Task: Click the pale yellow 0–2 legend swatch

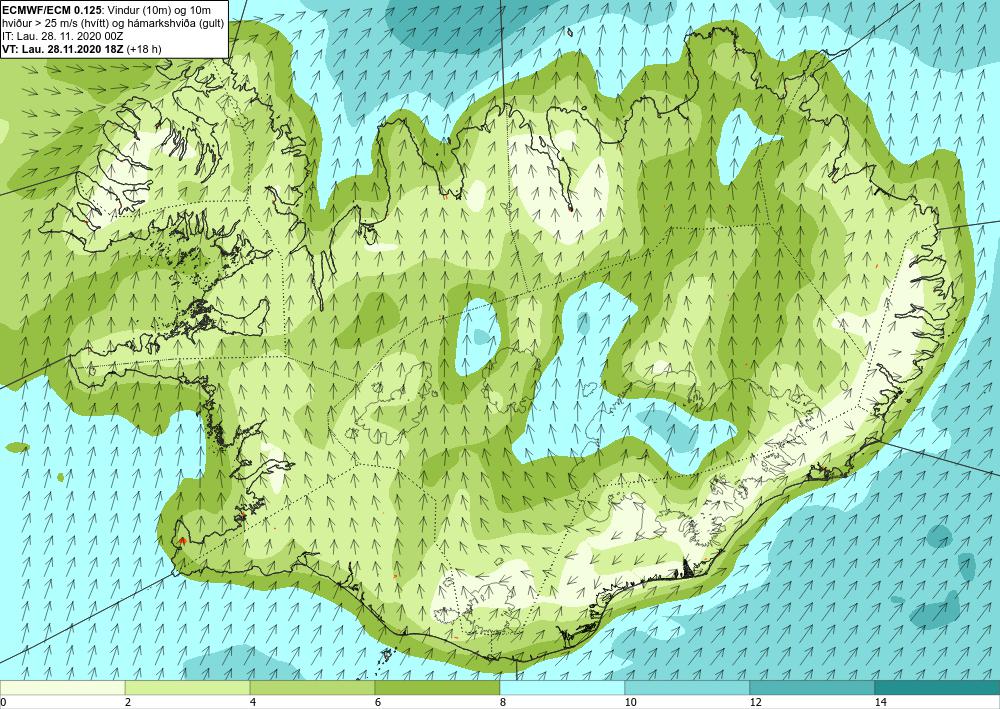Action: coord(62,687)
